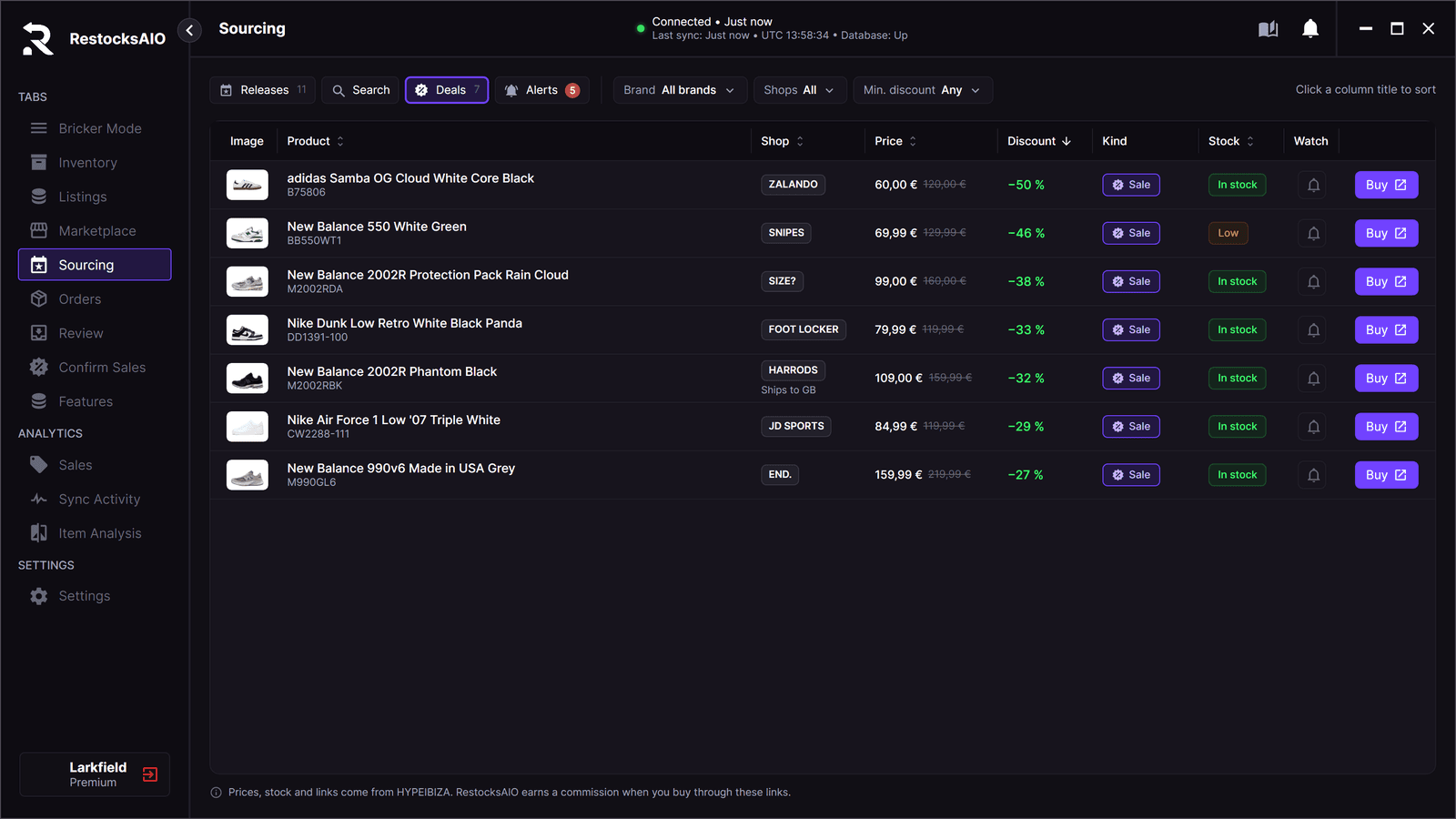Buy the New Balance 990v6 Grey deal
This screenshot has height=819, width=1456.
pyautogui.click(x=1386, y=475)
